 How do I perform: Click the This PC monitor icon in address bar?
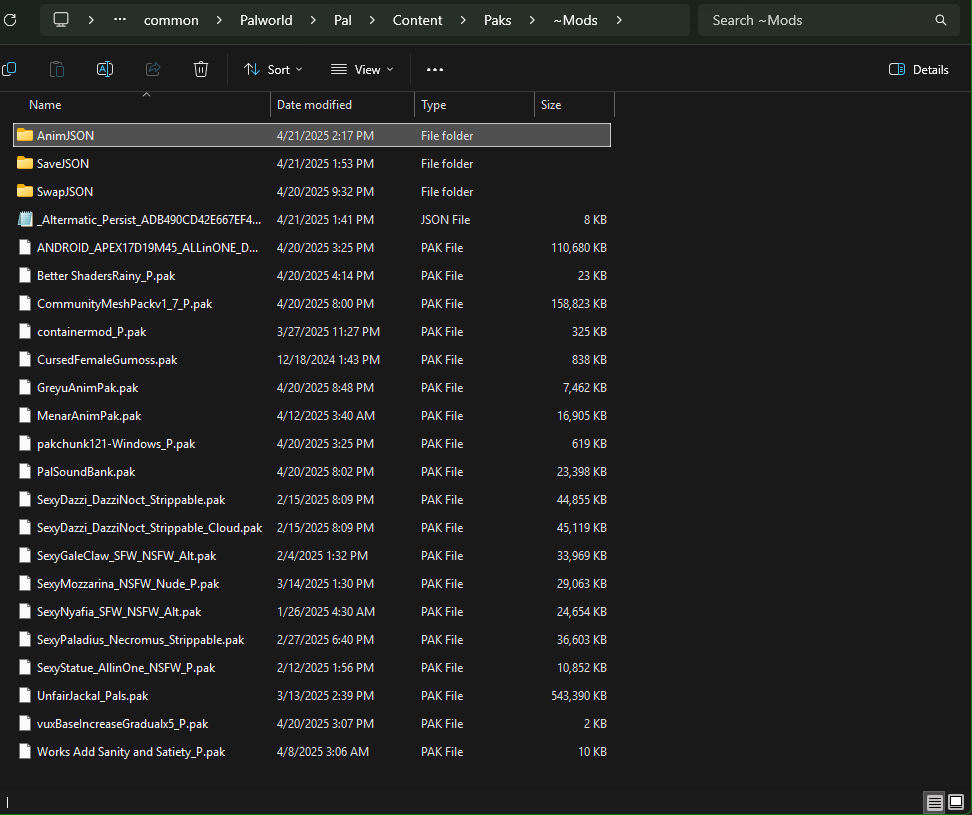61,20
